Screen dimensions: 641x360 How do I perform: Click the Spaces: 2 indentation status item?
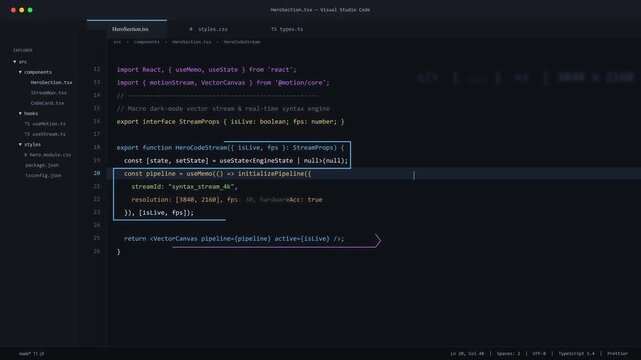click(x=508, y=353)
